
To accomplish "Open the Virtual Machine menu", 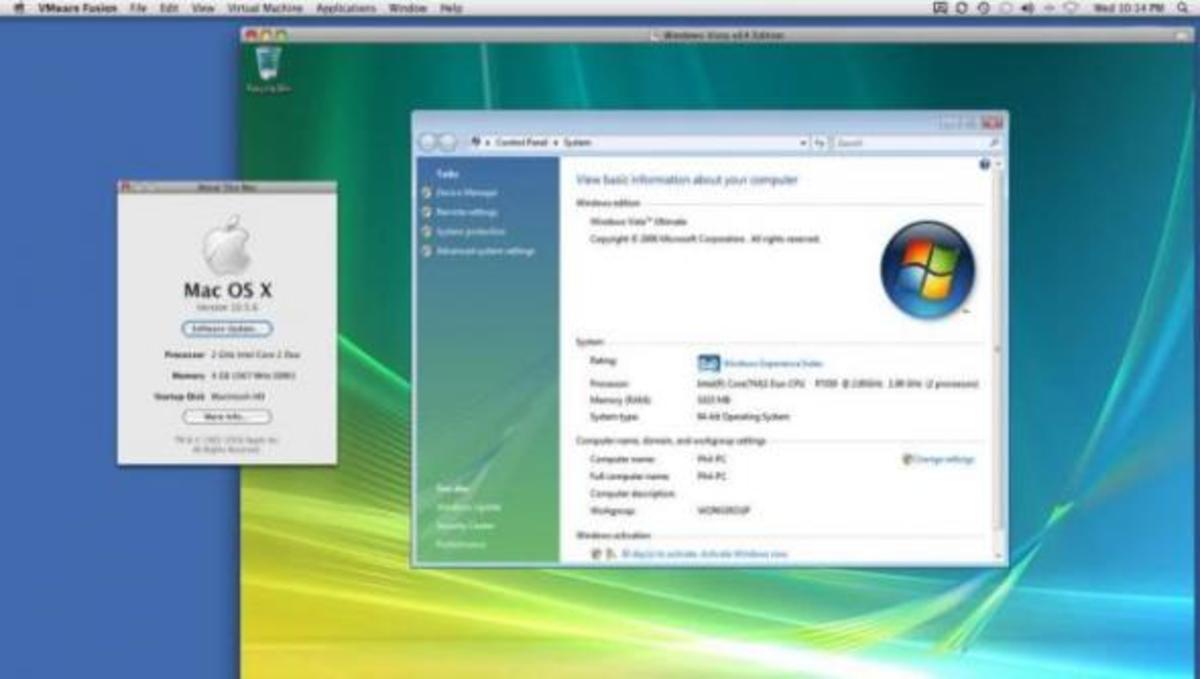I will tap(265, 8).
